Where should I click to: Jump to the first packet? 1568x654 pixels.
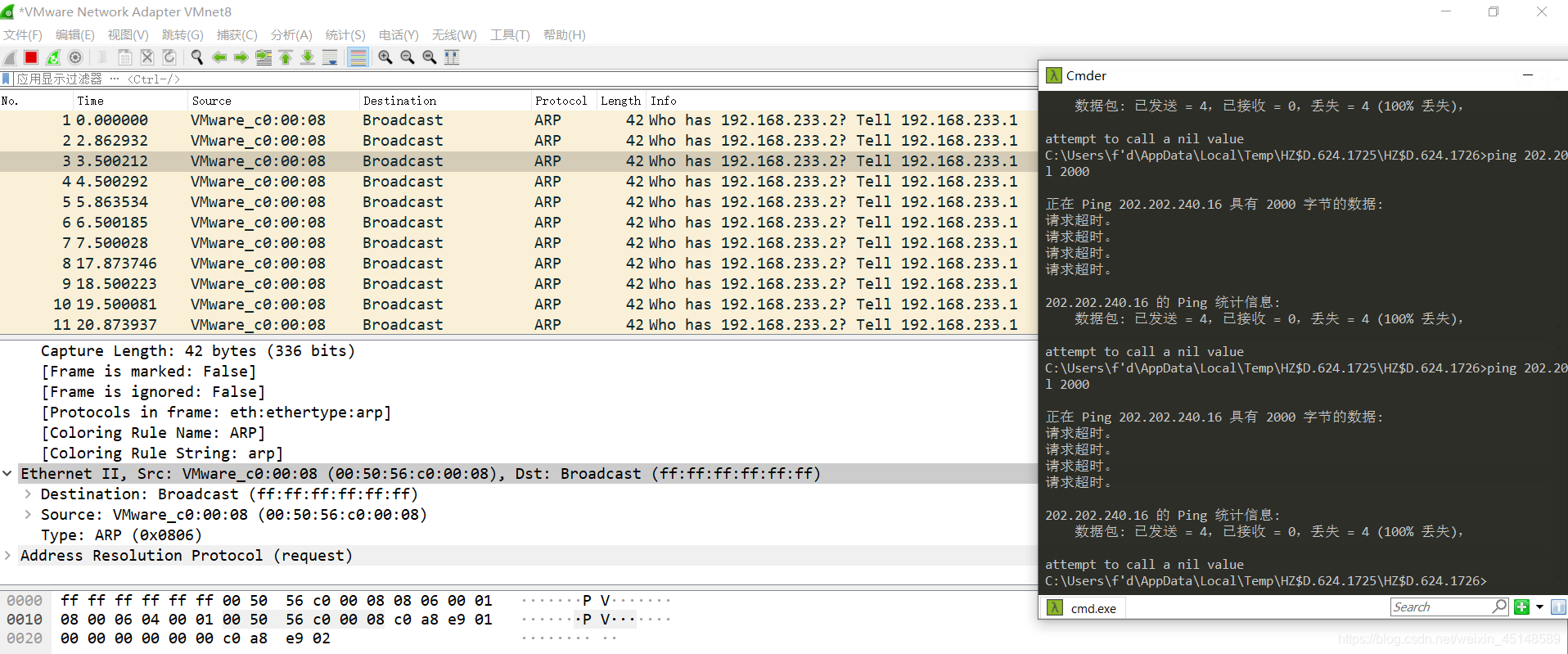(286, 57)
